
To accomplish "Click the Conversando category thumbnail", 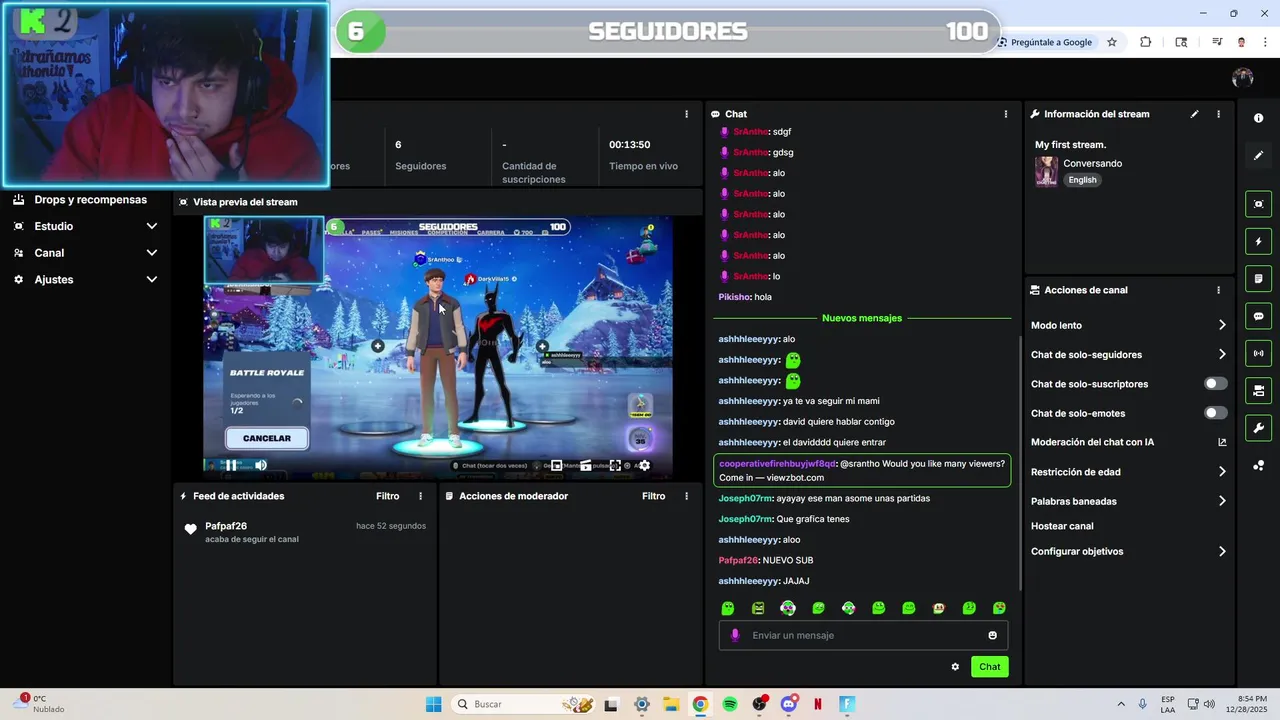I will point(1046,171).
